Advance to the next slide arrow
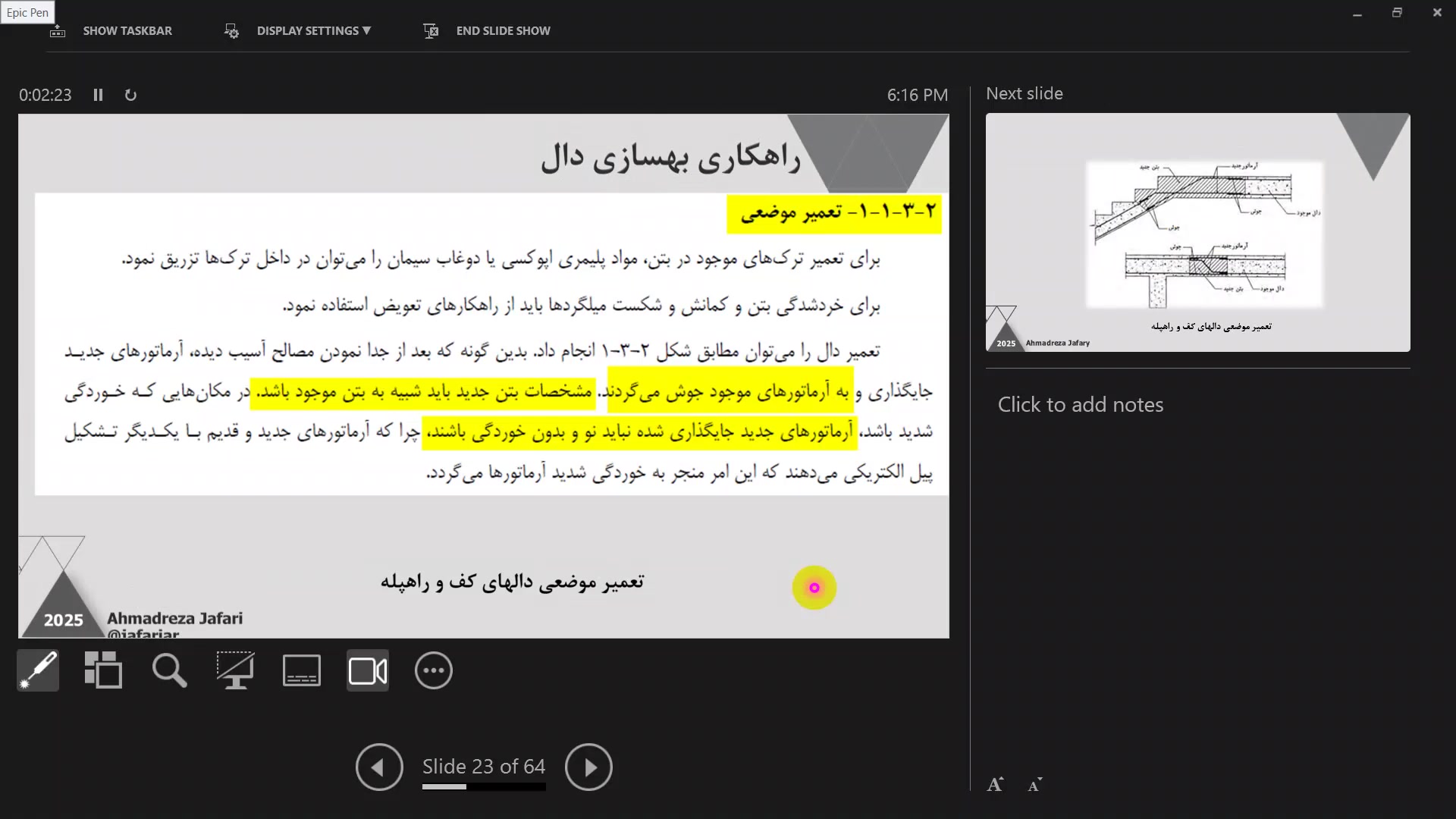1456x819 pixels. pyautogui.click(x=588, y=767)
